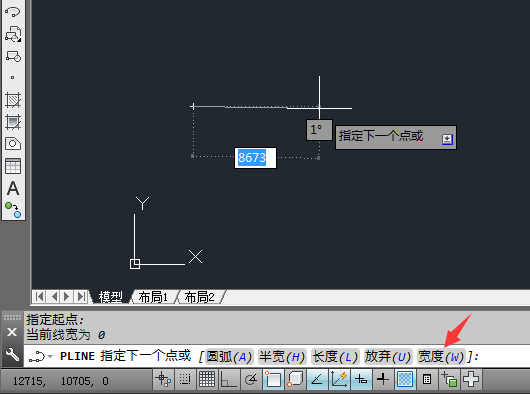Toggle Grid Display in status bar
Viewport: 530px width, 394px height.
click(x=207, y=380)
